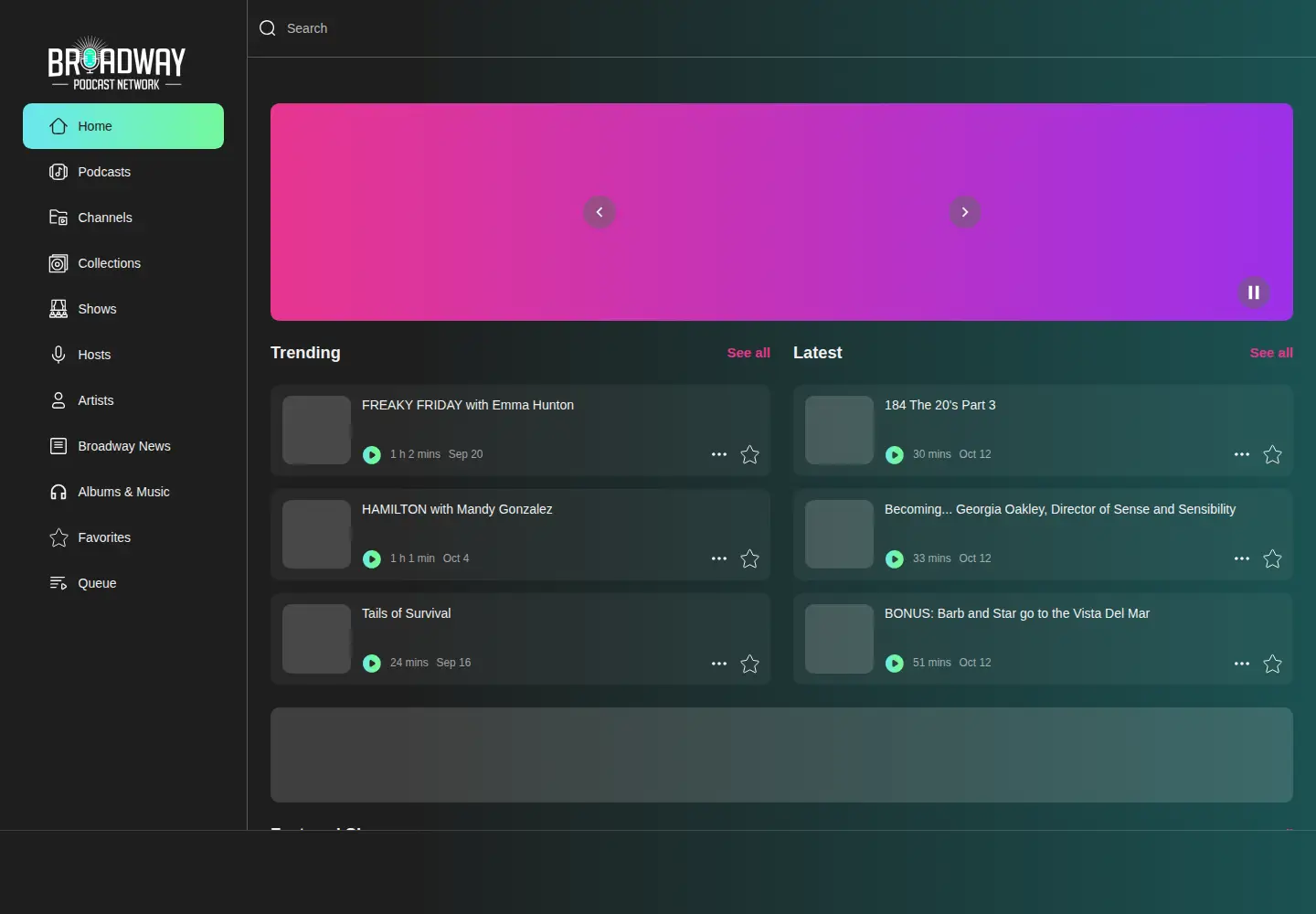Open more options for HAMILTON episode
Screen dimensions: 1316x914
[x=719, y=558]
